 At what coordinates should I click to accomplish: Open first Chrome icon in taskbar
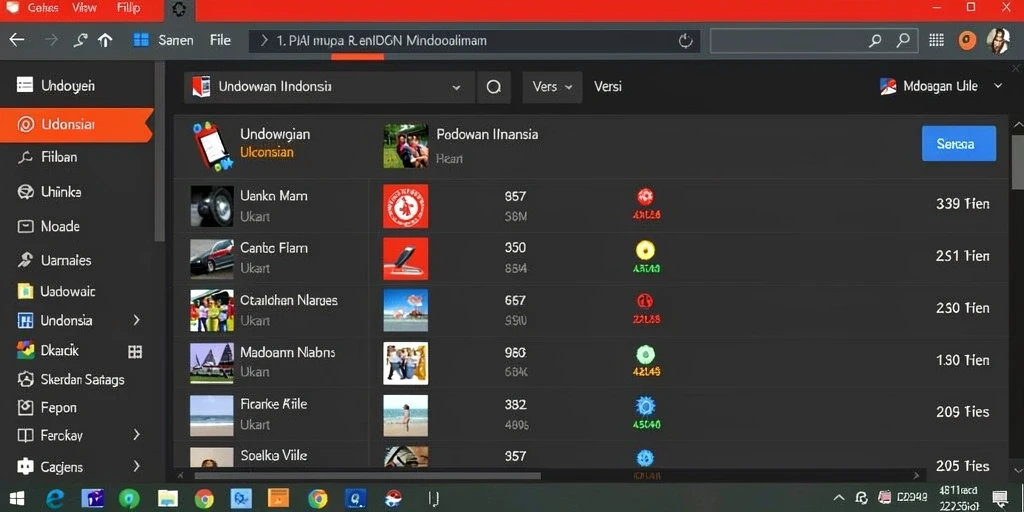204,499
